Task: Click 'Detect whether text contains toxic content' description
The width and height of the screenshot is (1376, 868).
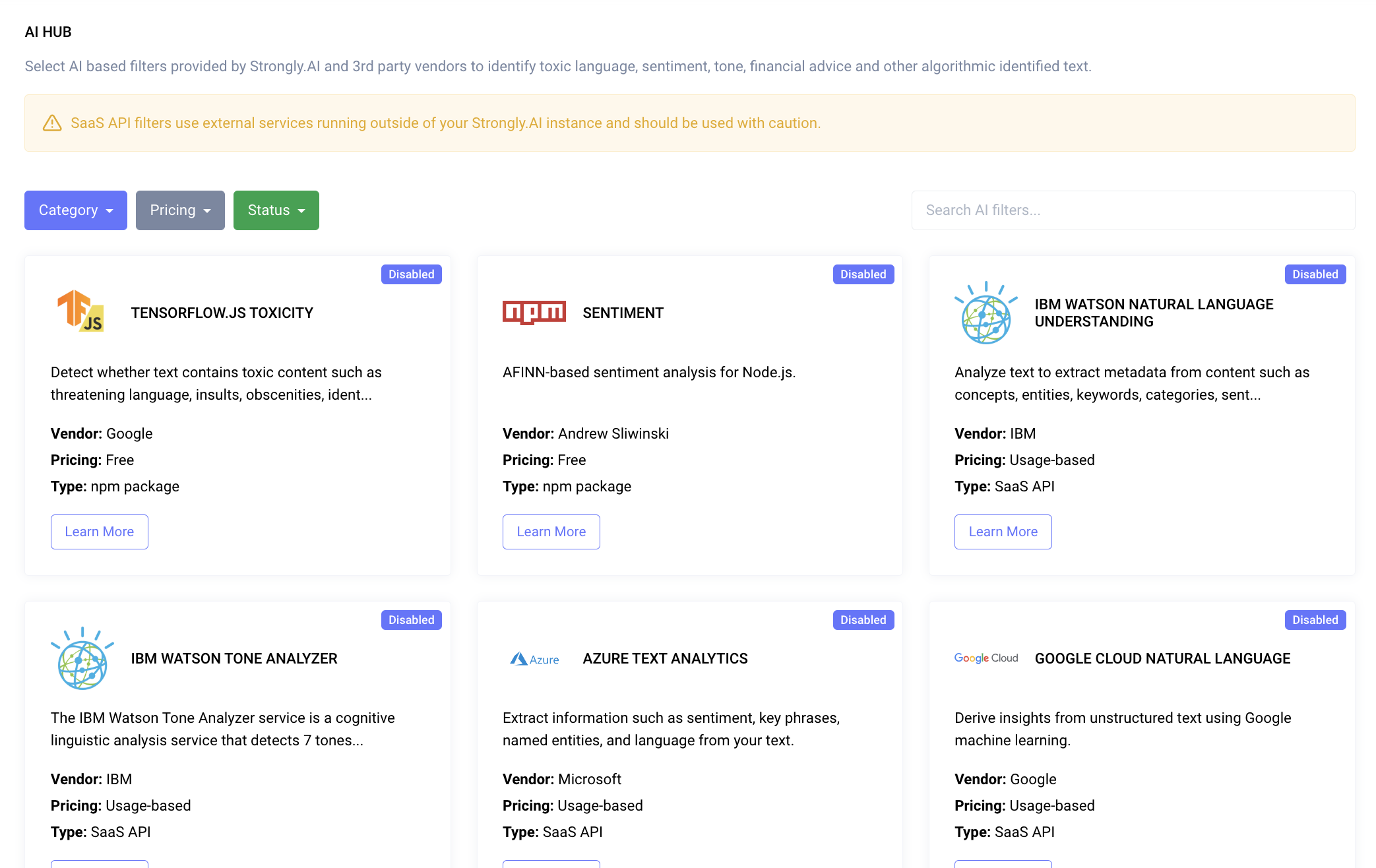Action: pos(216,383)
